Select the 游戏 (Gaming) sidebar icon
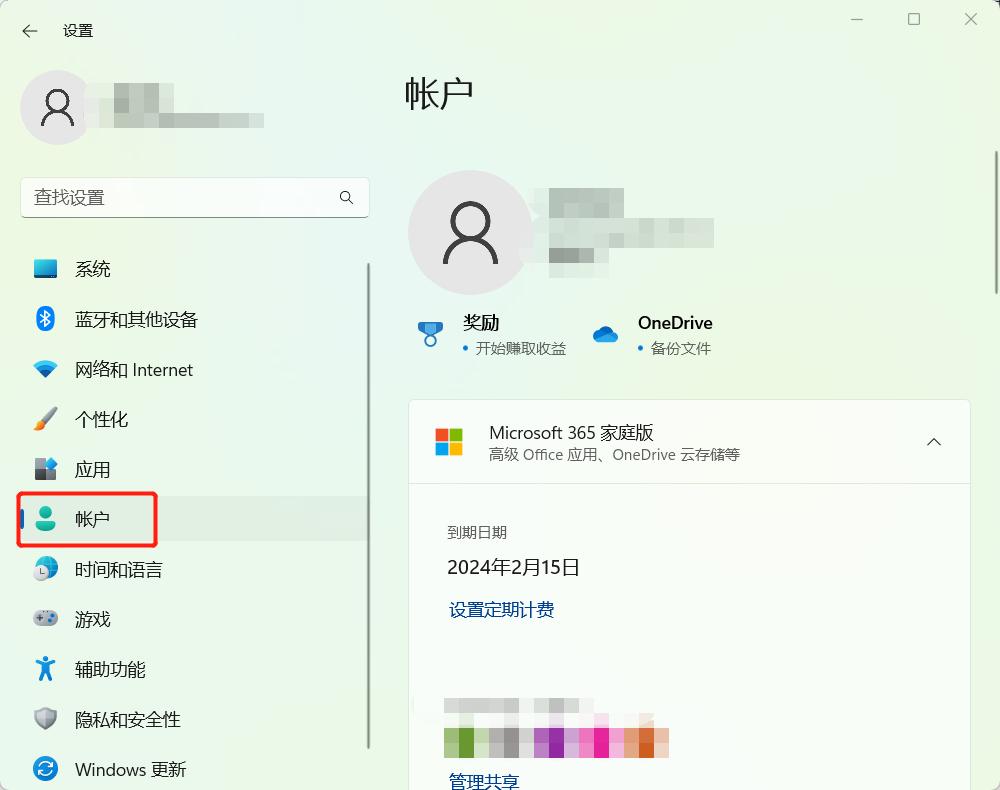1000x790 pixels. click(x=44, y=618)
